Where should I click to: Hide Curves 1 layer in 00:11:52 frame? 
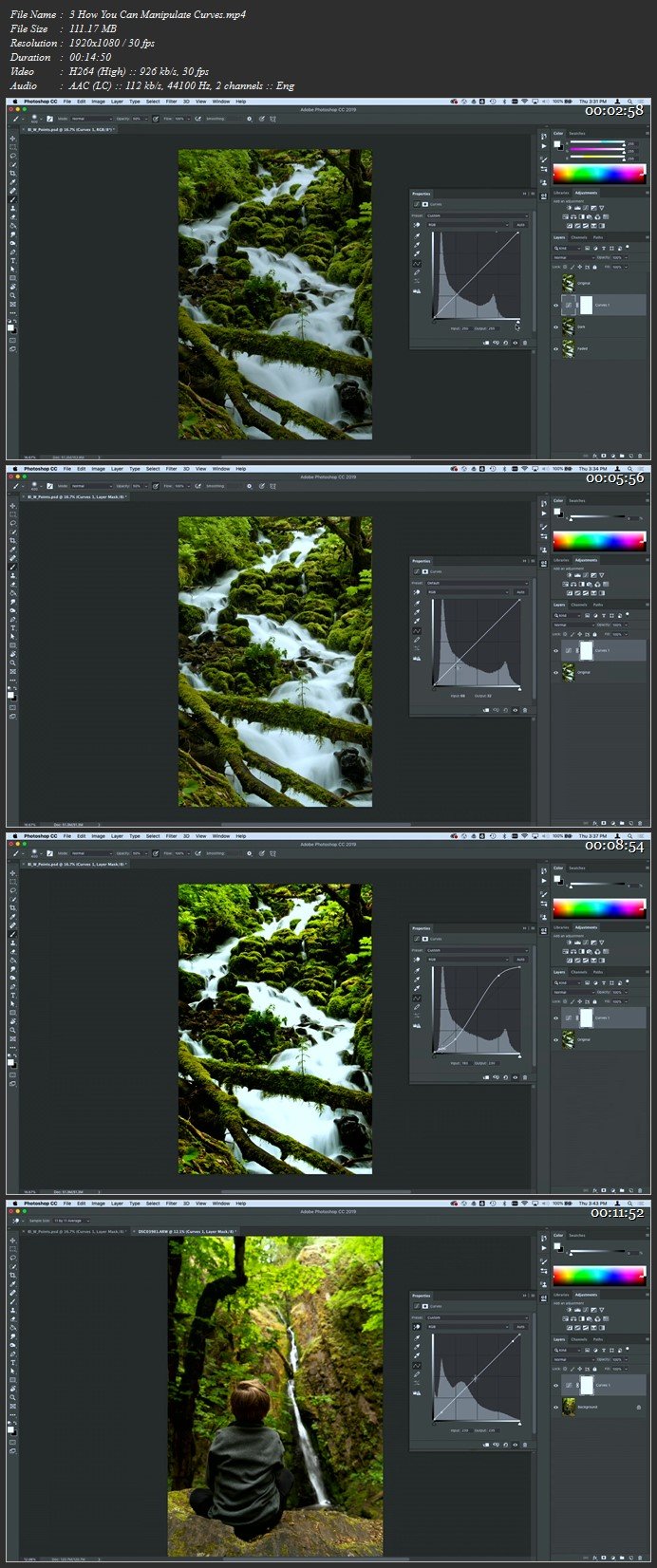tap(555, 1385)
